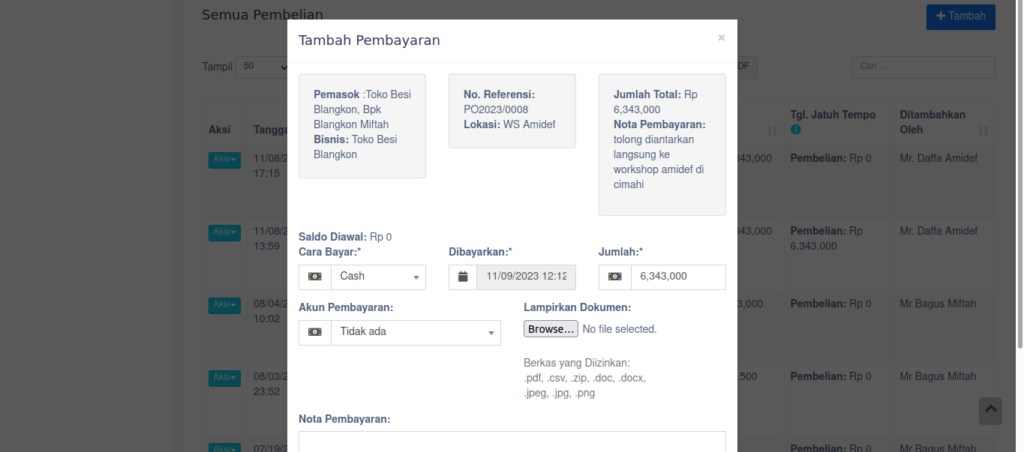This screenshot has height=452, width=1024.
Task: Open the Aksi menu in first table row
Action: 224,160
